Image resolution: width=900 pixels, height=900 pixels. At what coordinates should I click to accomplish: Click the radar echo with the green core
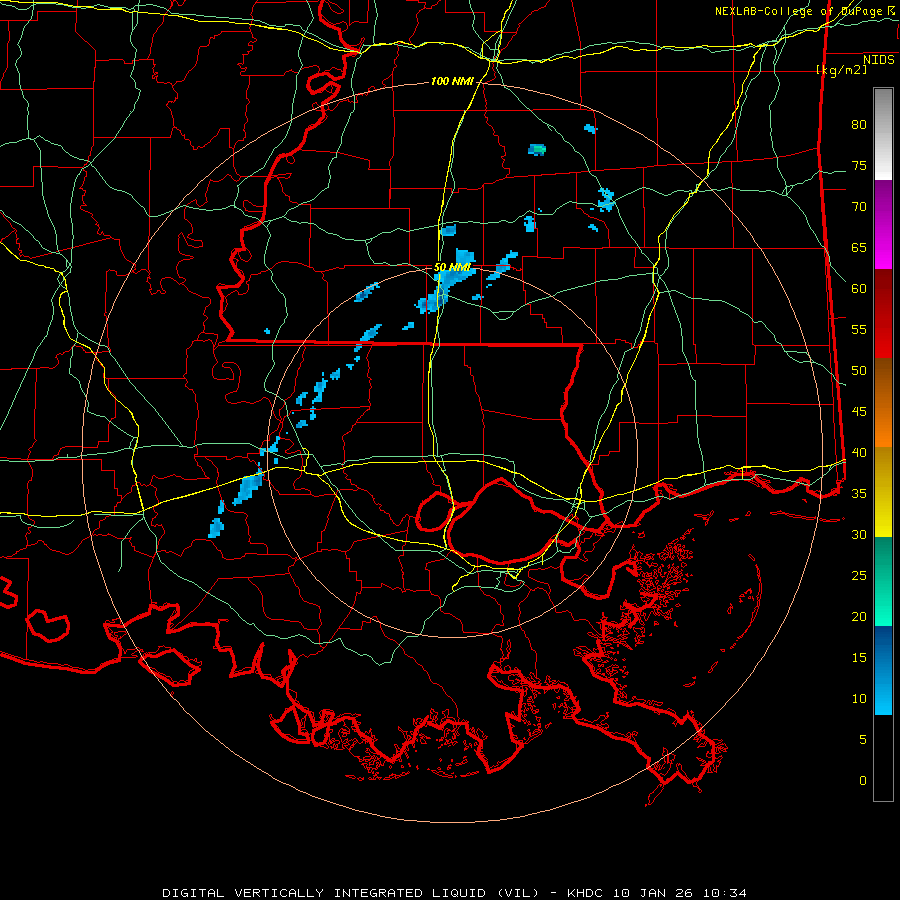537,149
